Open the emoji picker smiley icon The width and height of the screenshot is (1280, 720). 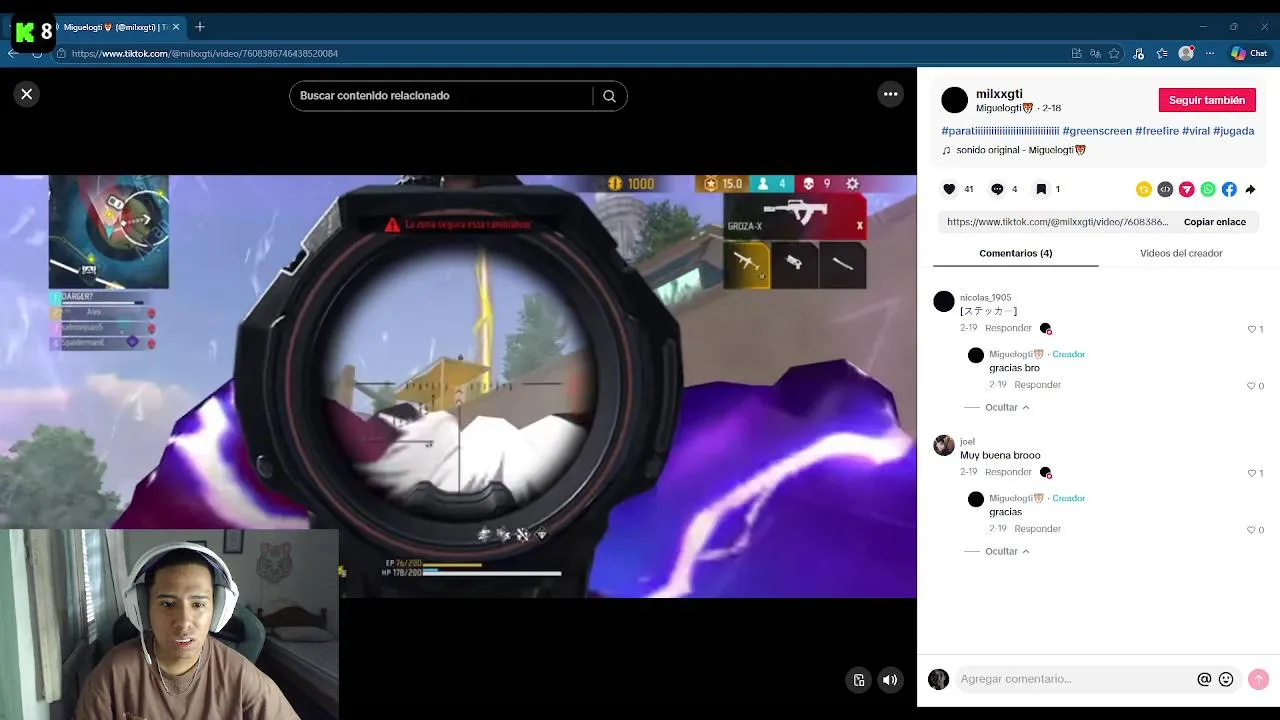pyautogui.click(x=1226, y=679)
